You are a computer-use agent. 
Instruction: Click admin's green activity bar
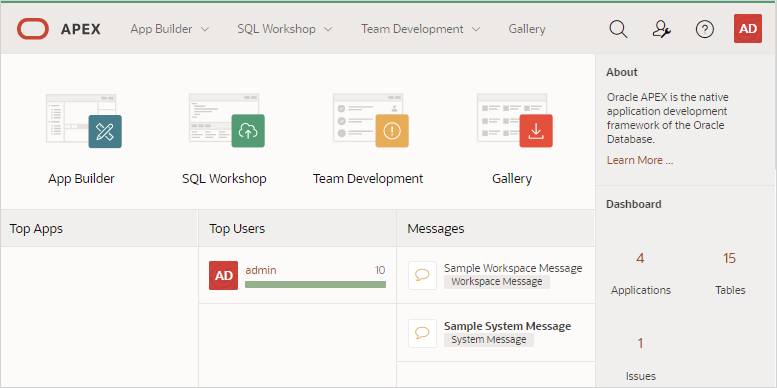click(x=315, y=284)
